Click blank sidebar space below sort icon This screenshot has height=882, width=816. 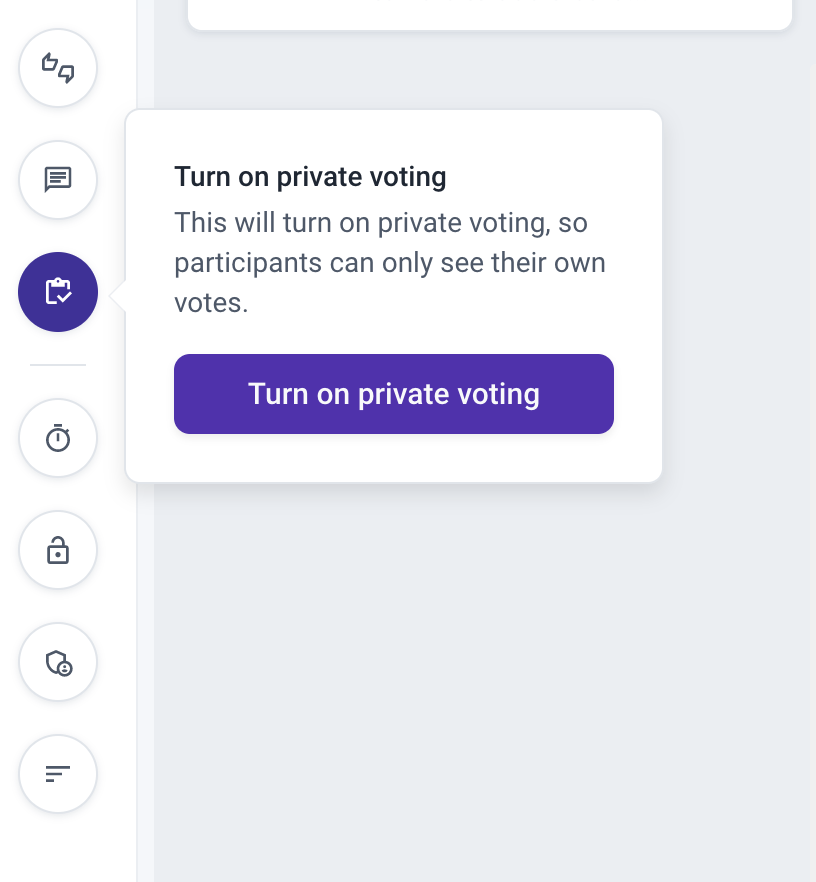(x=67, y=849)
